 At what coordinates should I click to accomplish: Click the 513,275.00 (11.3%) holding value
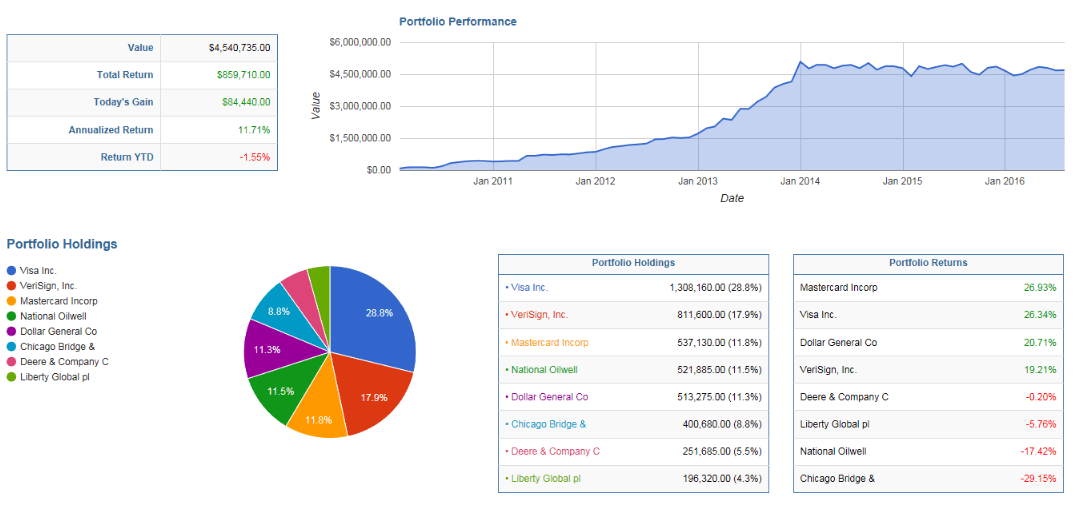720,397
